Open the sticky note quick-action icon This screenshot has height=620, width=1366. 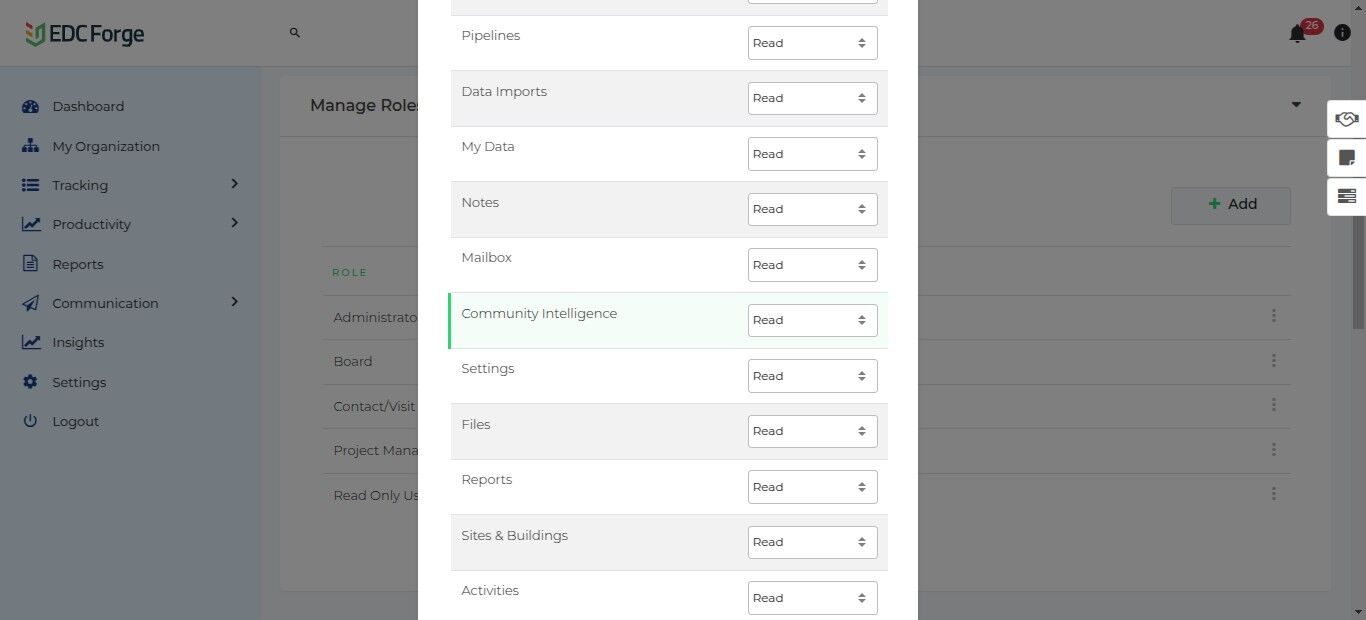point(1346,158)
